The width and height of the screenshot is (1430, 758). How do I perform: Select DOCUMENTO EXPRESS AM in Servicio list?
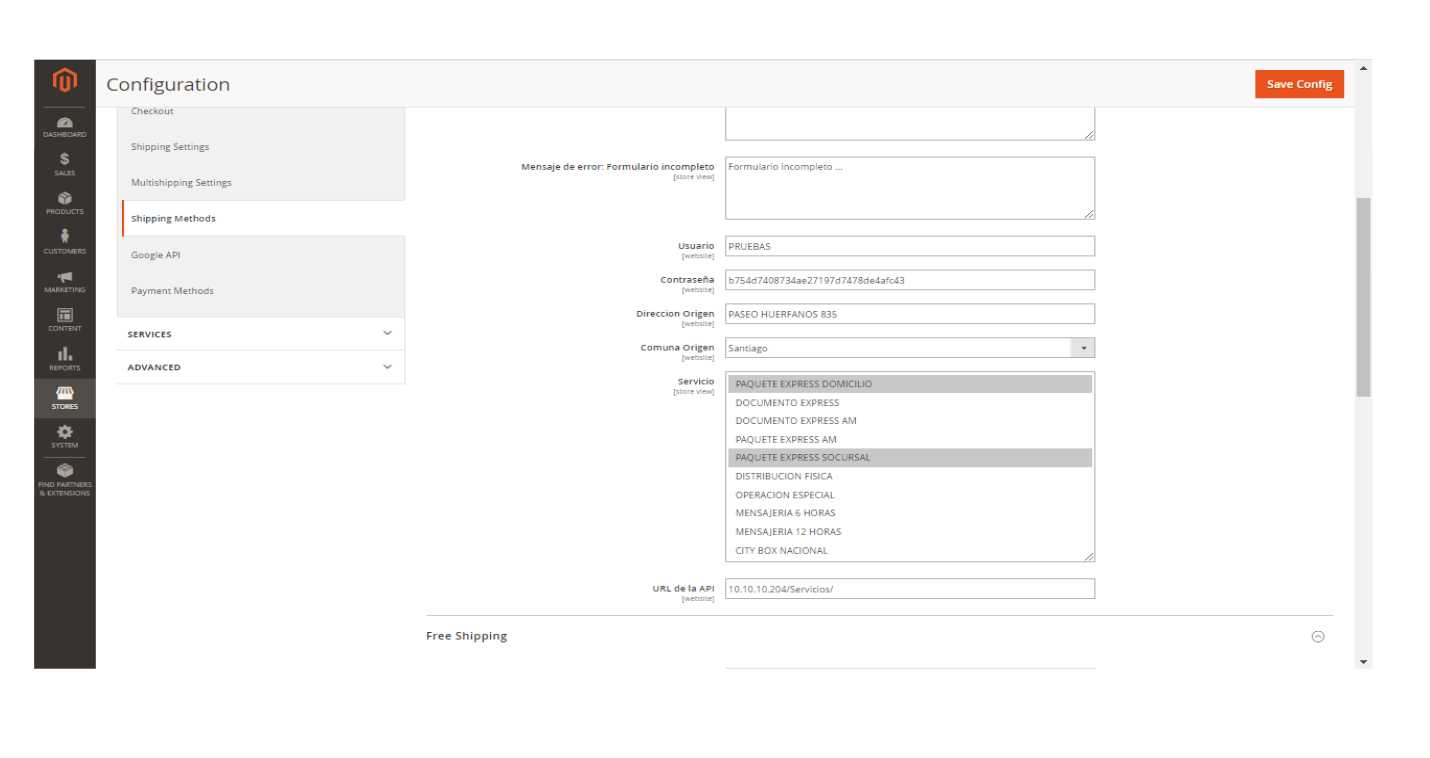(796, 421)
